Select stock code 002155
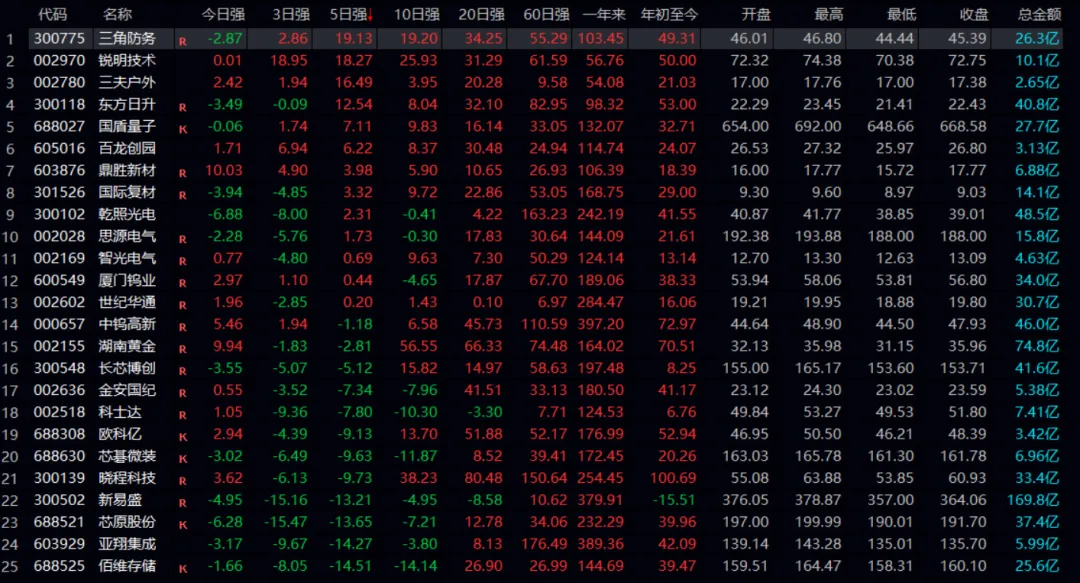This screenshot has width=1080, height=583. (59, 346)
